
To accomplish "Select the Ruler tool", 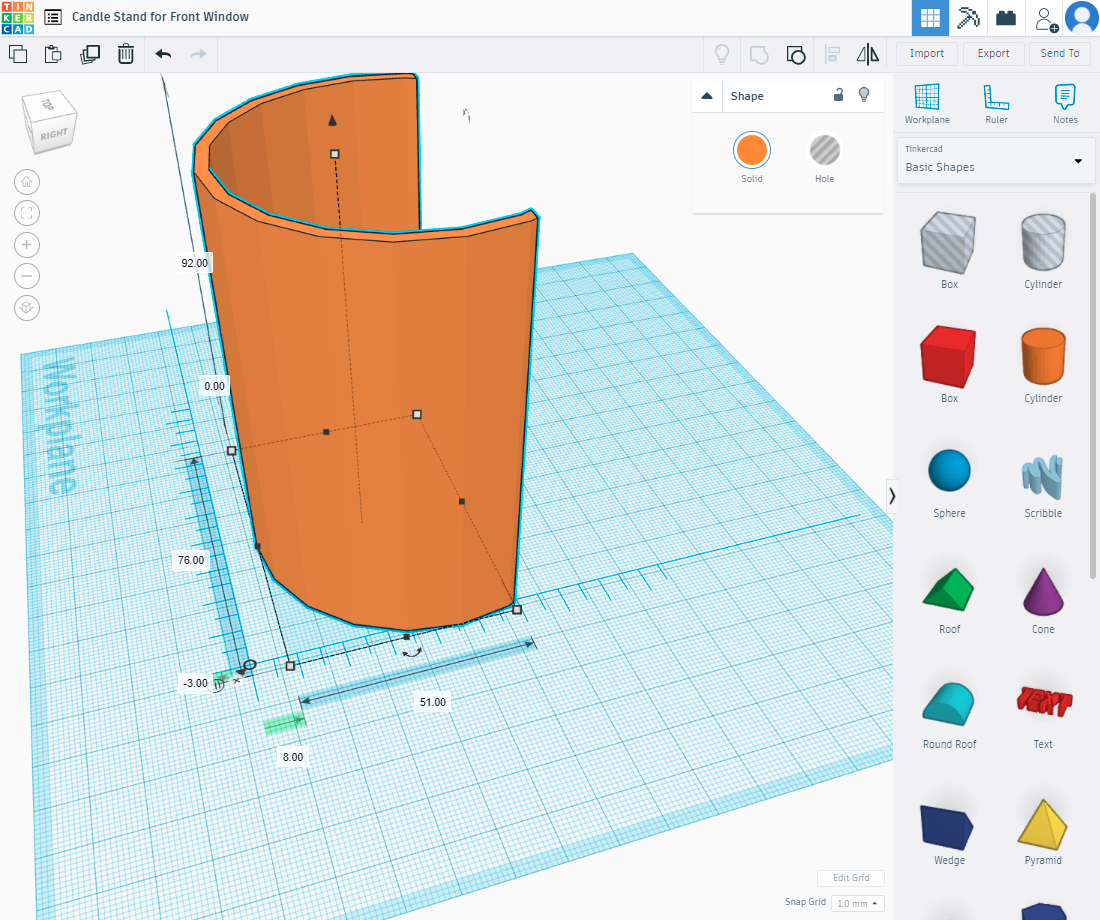I will [996, 103].
